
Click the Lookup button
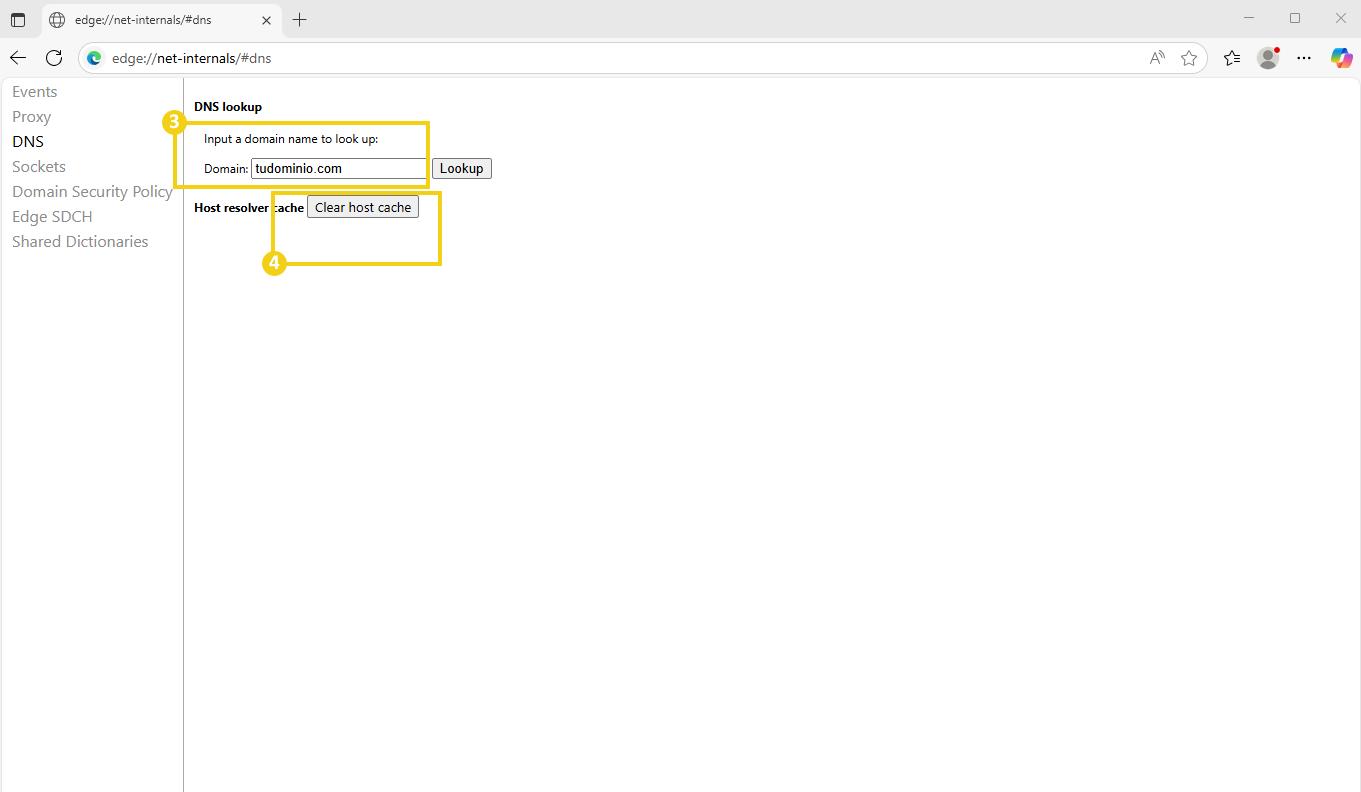point(461,167)
